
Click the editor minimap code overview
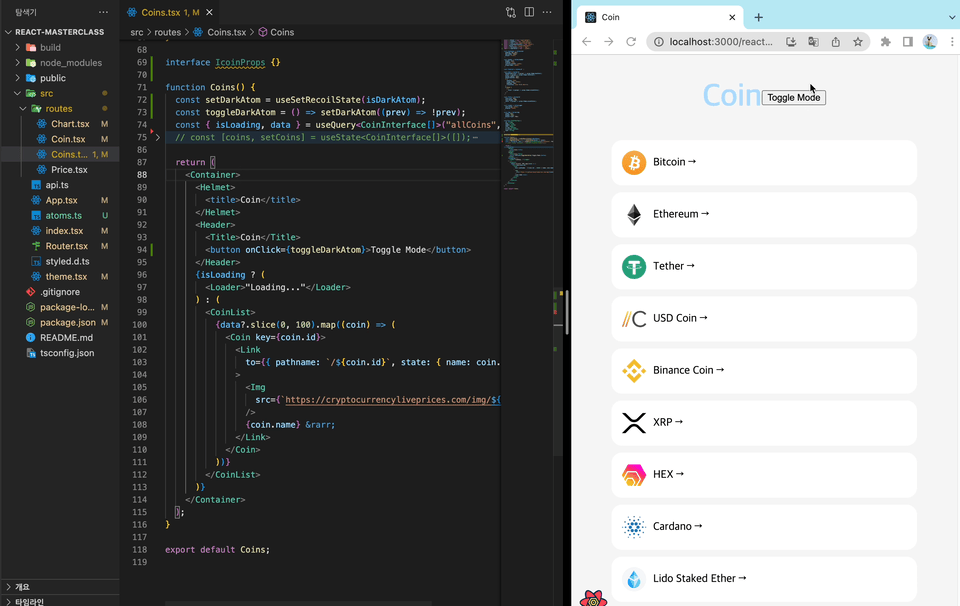click(x=527, y=113)
